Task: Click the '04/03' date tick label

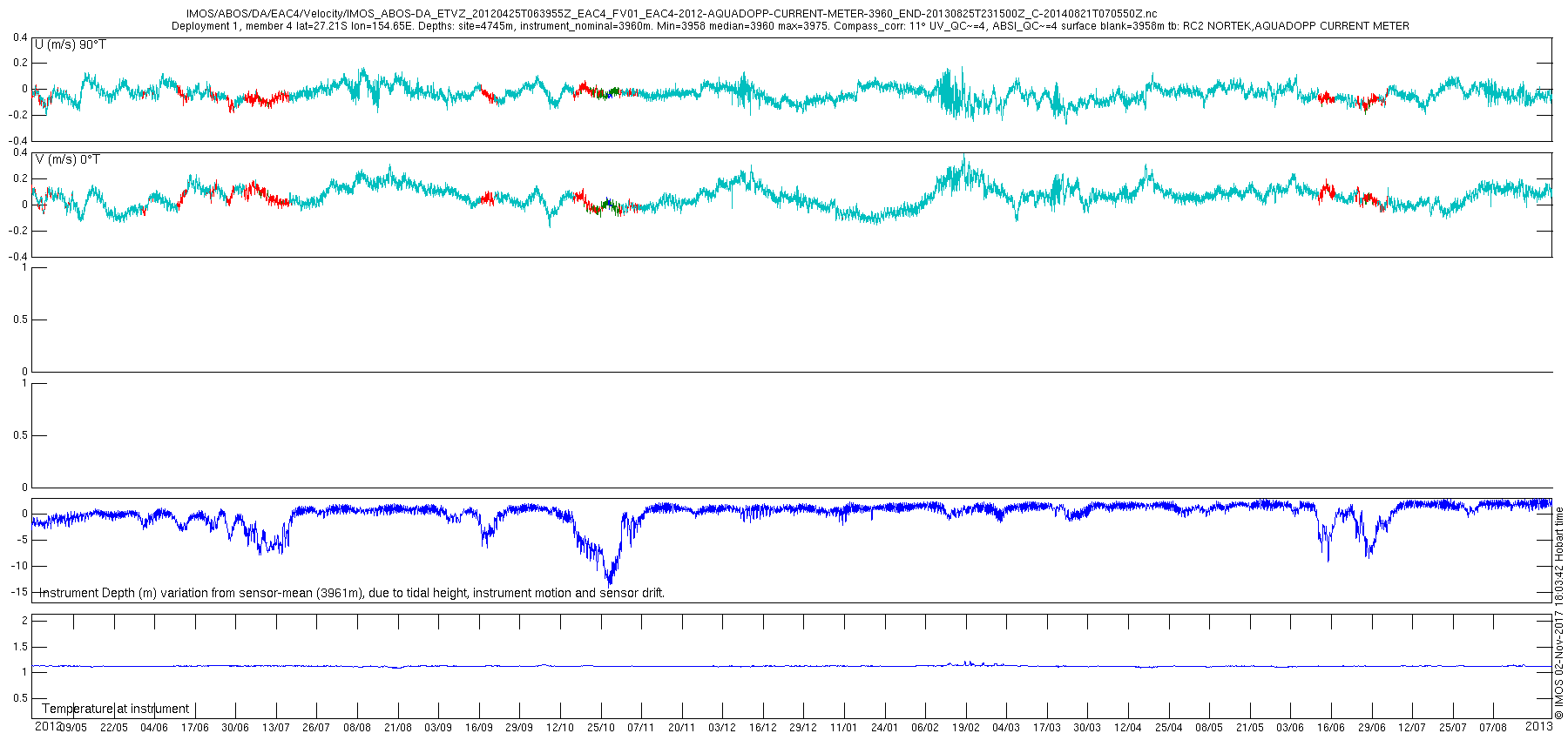Action: (x=1006, y=728)
